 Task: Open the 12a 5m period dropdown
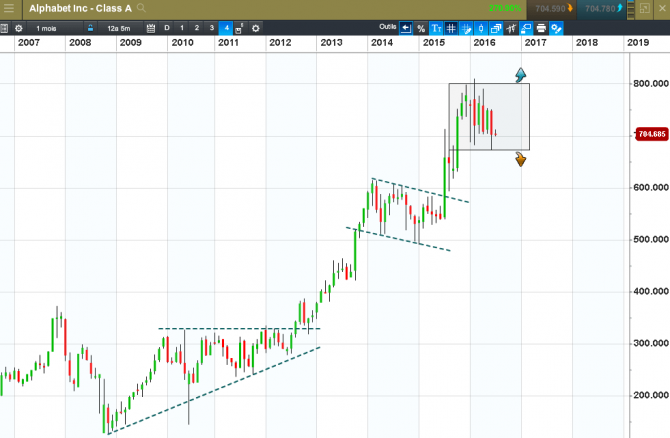coord(119,29)
